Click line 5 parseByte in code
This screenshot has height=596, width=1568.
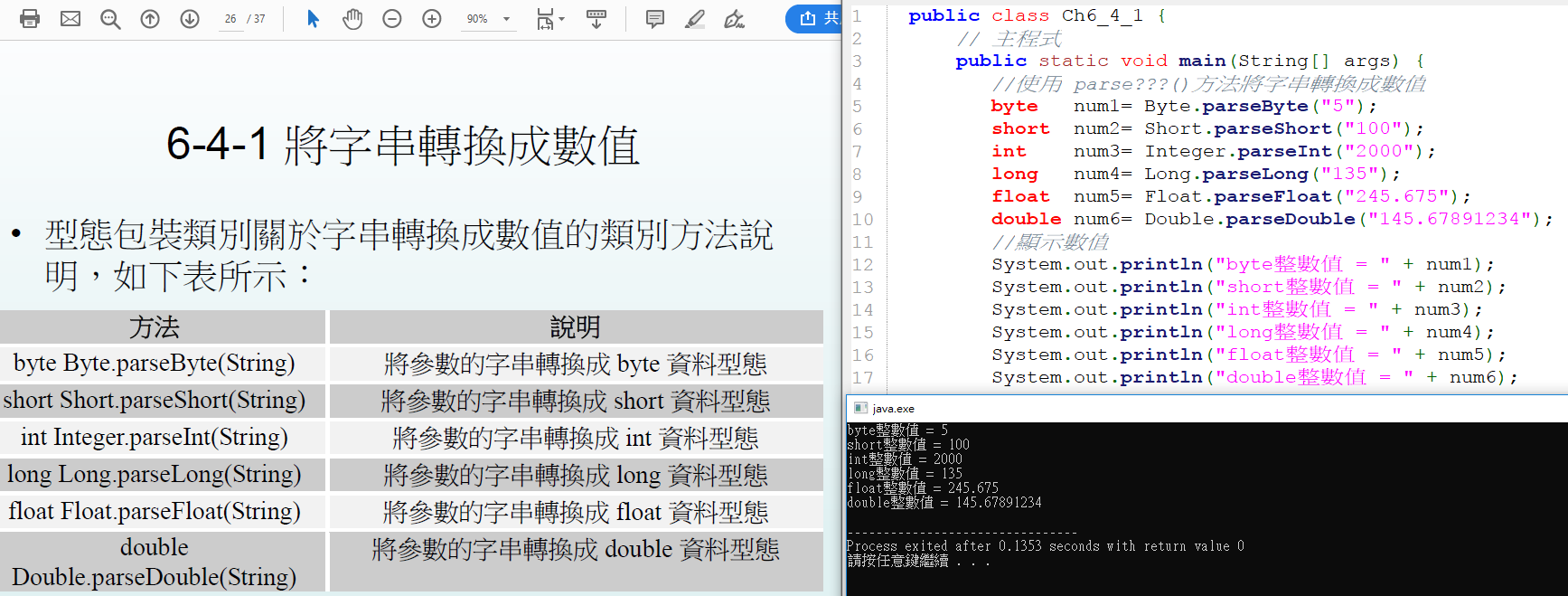pyautogui.click(x=1255, y=106)
